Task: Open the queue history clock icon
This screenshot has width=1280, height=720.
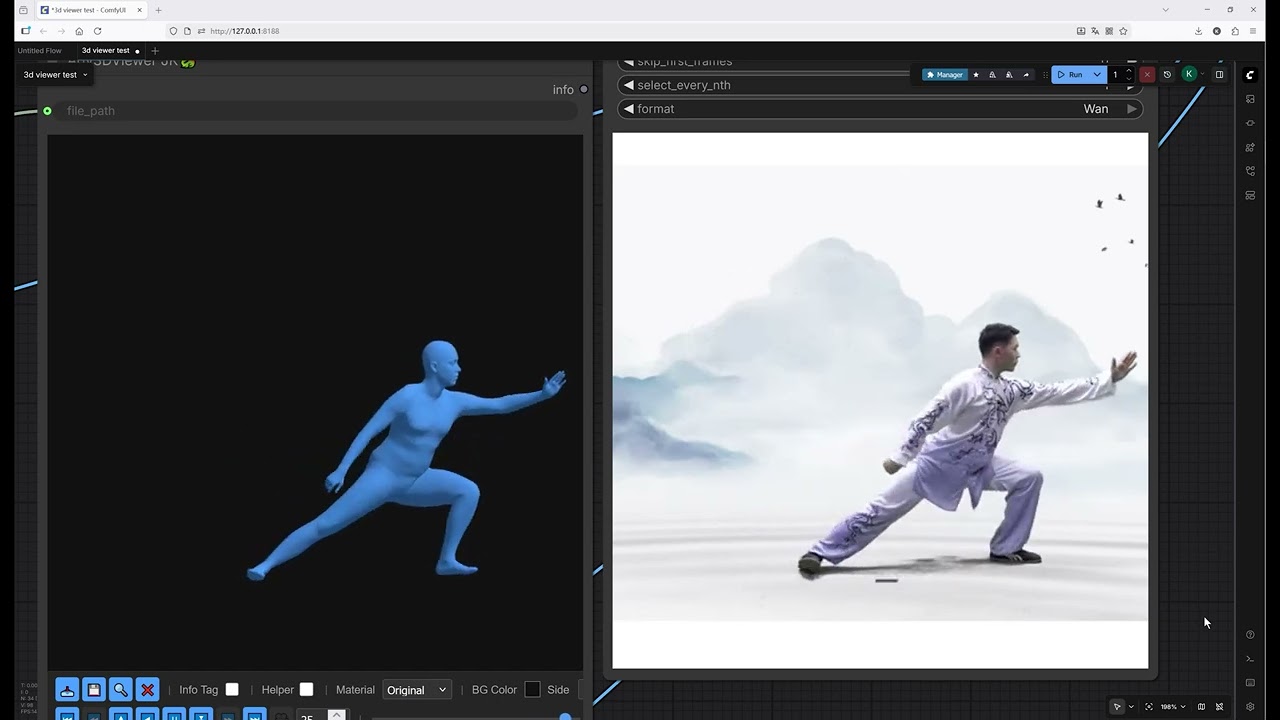Action: click(1167, 75)
